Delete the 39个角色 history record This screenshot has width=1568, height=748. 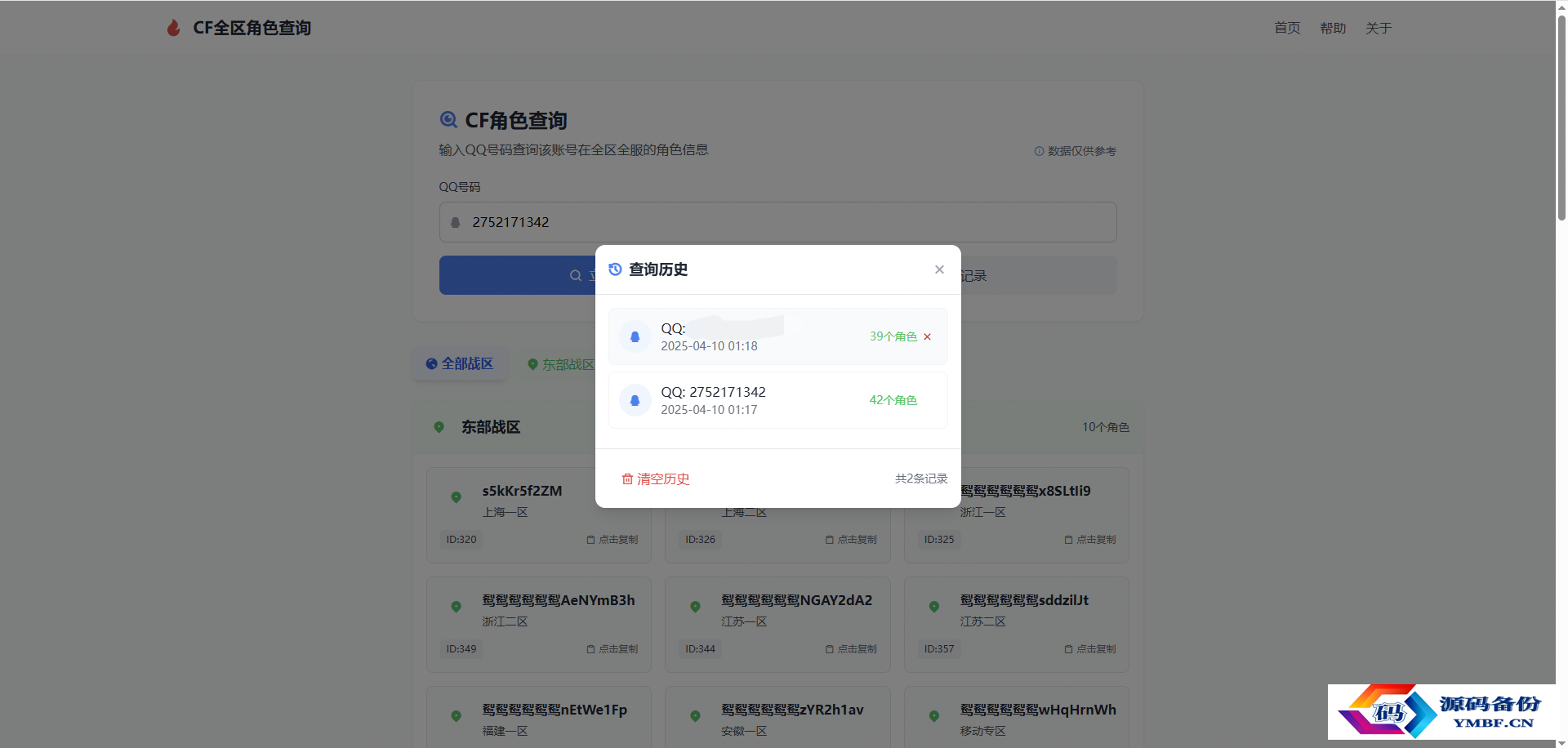tap(927, 336)
